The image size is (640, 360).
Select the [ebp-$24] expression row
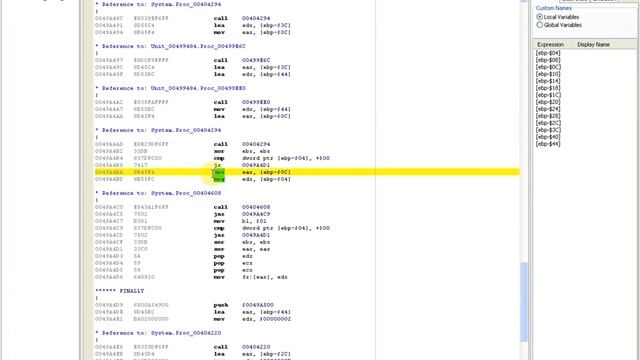coord(548,109)
